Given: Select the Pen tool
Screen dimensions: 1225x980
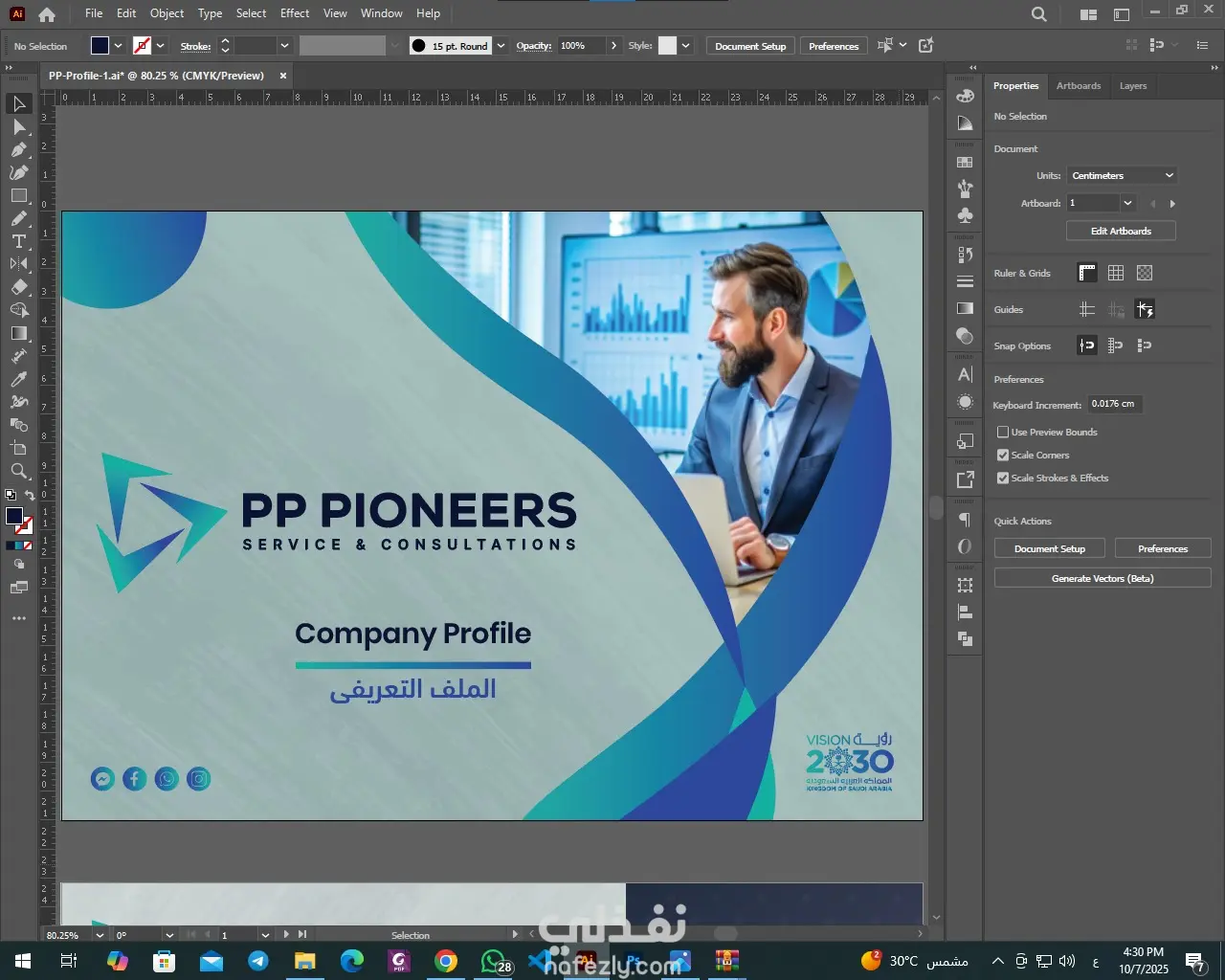Looking at the screenshot, I should coord(19,149).
